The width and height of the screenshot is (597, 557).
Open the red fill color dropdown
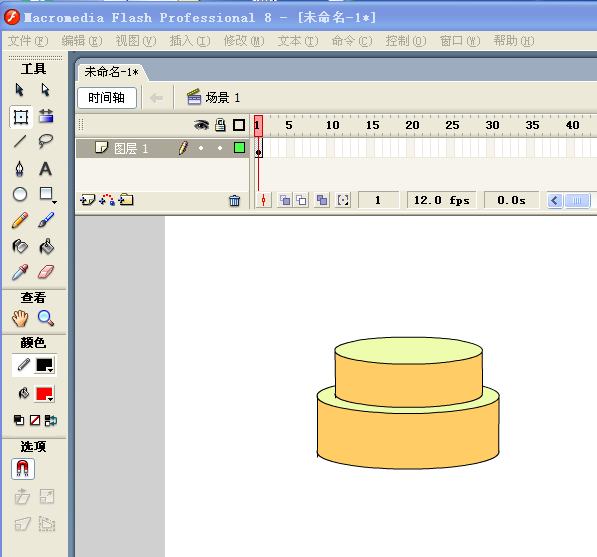[45, 394]
